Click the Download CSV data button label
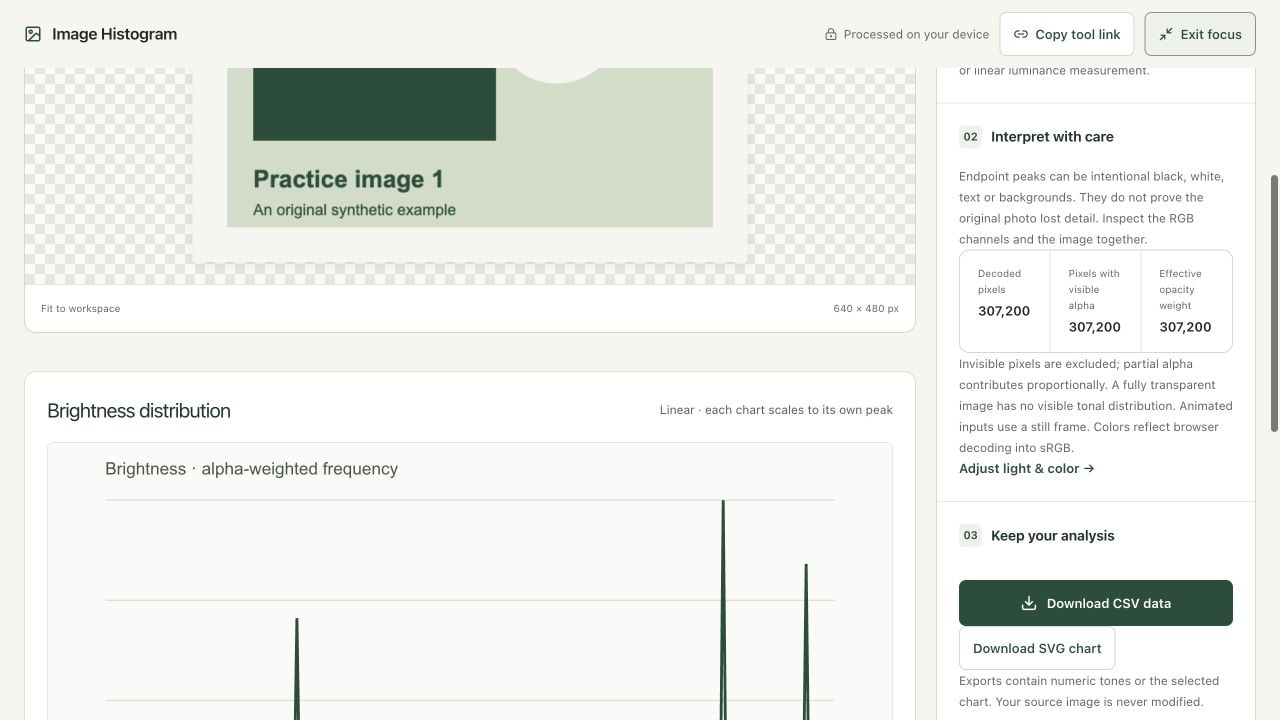 pos(1109,603)
